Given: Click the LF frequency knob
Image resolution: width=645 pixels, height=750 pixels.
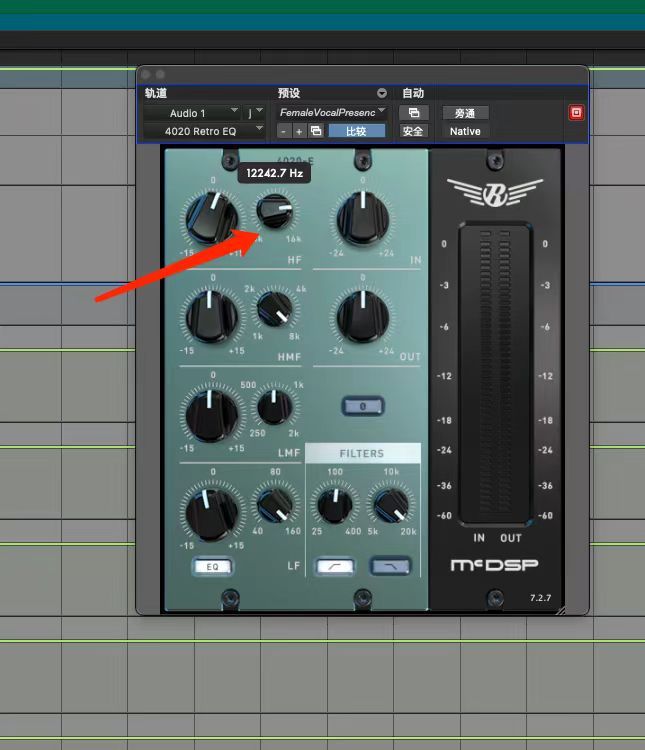Looking at the screenshot, I should (275, 505).
